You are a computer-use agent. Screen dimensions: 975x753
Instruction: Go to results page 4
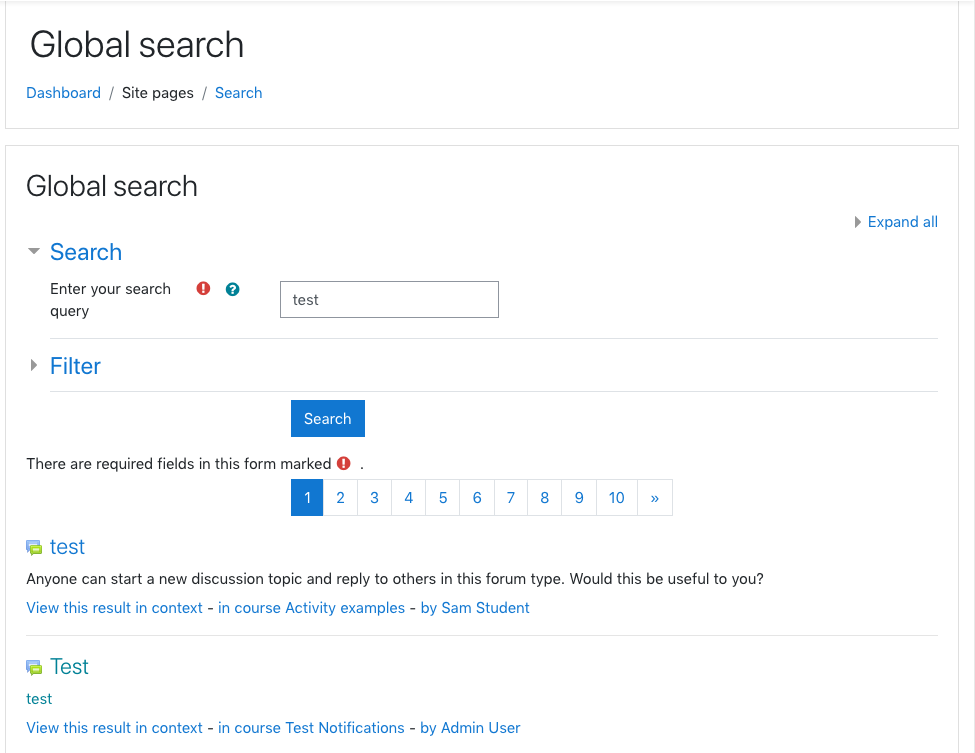pyautogui.click(x=409, y=497)
